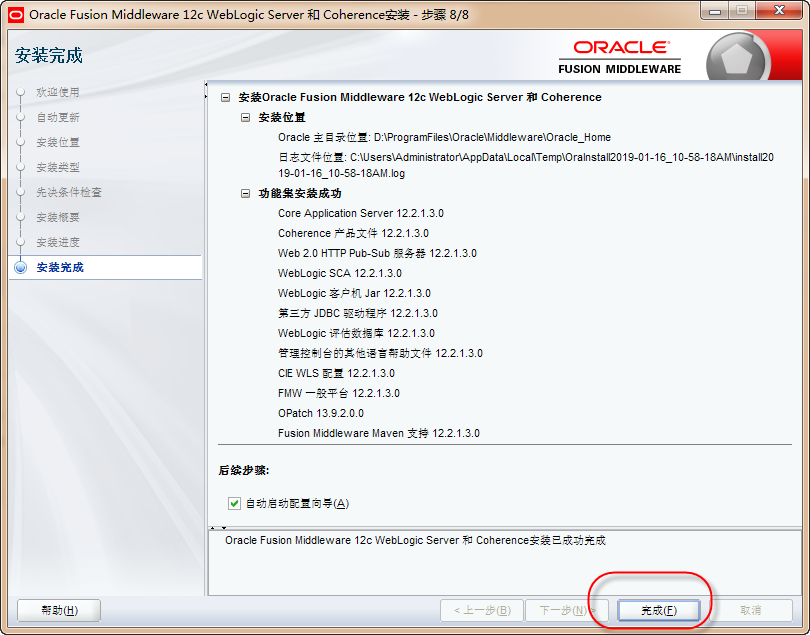
Task: Go to 安装概要 step
Action: 58,217
